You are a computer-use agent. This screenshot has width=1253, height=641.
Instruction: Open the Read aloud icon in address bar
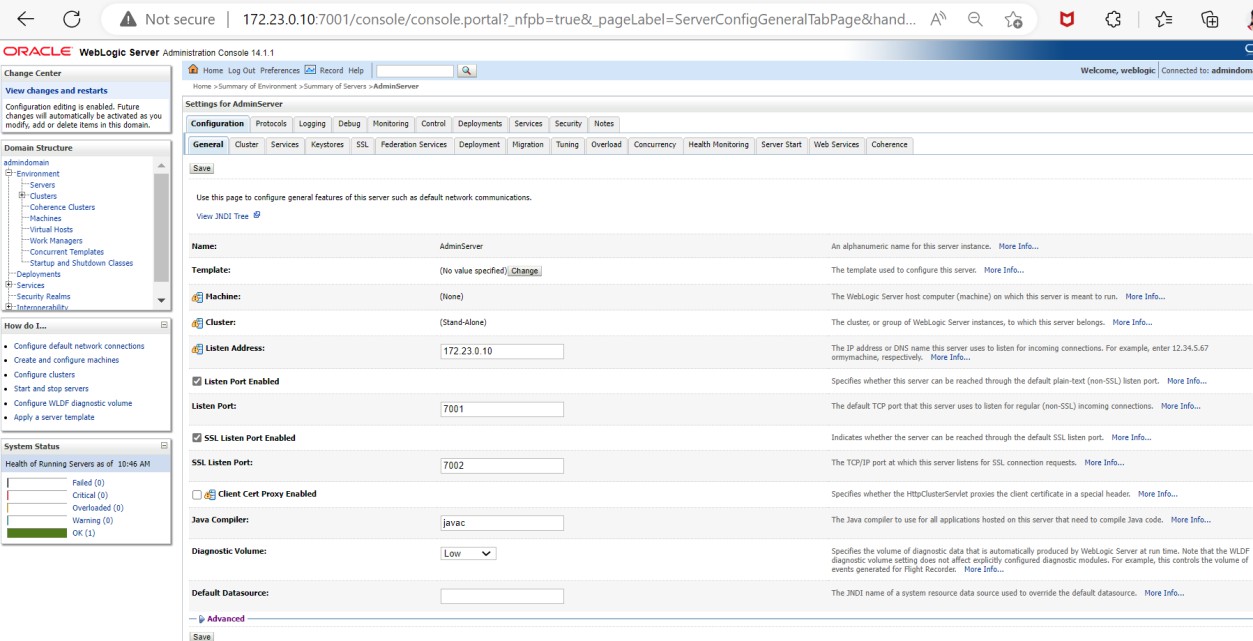tap(938, 19)
